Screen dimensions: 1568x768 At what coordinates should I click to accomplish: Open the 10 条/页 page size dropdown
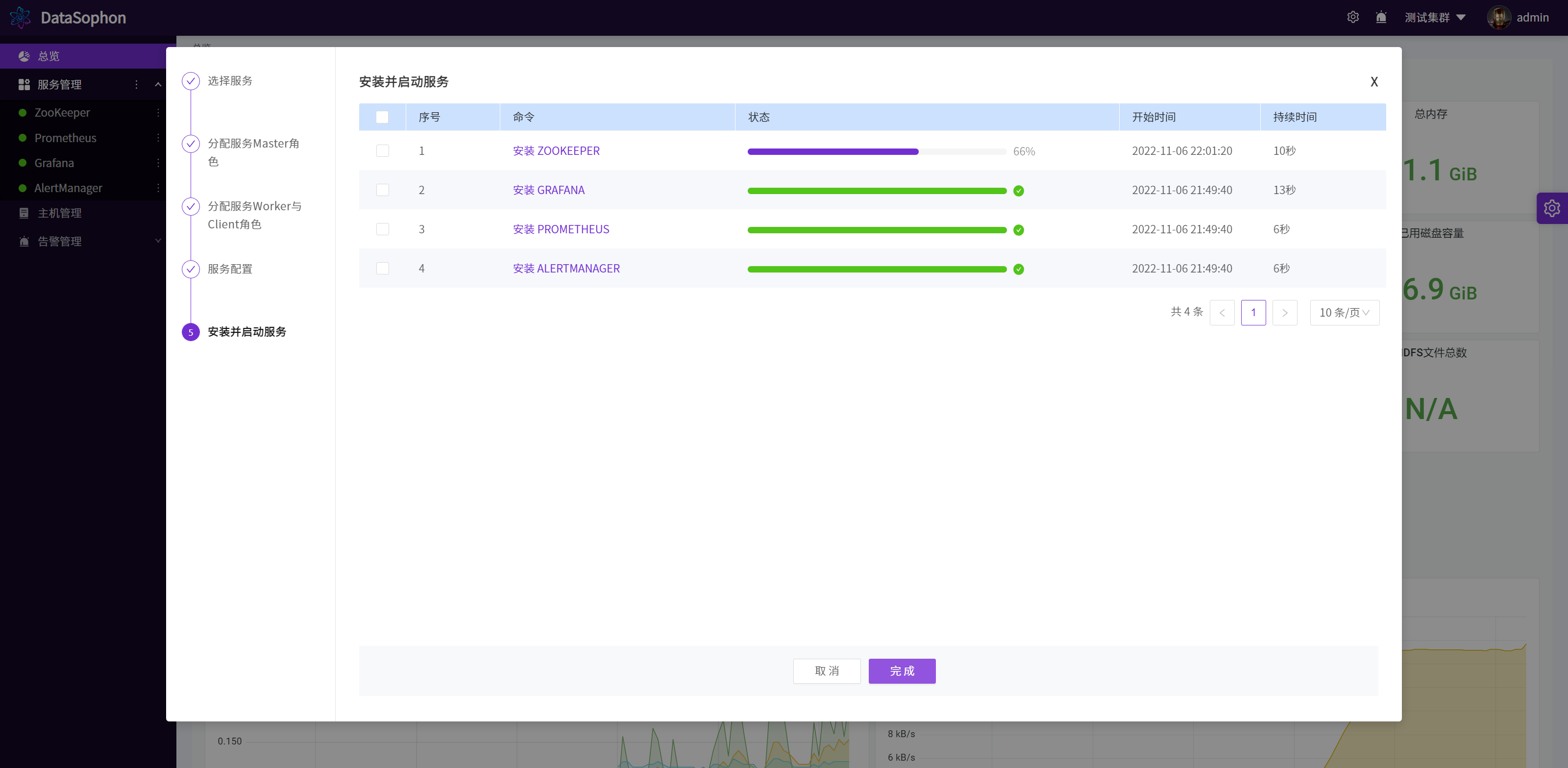click(x=1344, y=312)
